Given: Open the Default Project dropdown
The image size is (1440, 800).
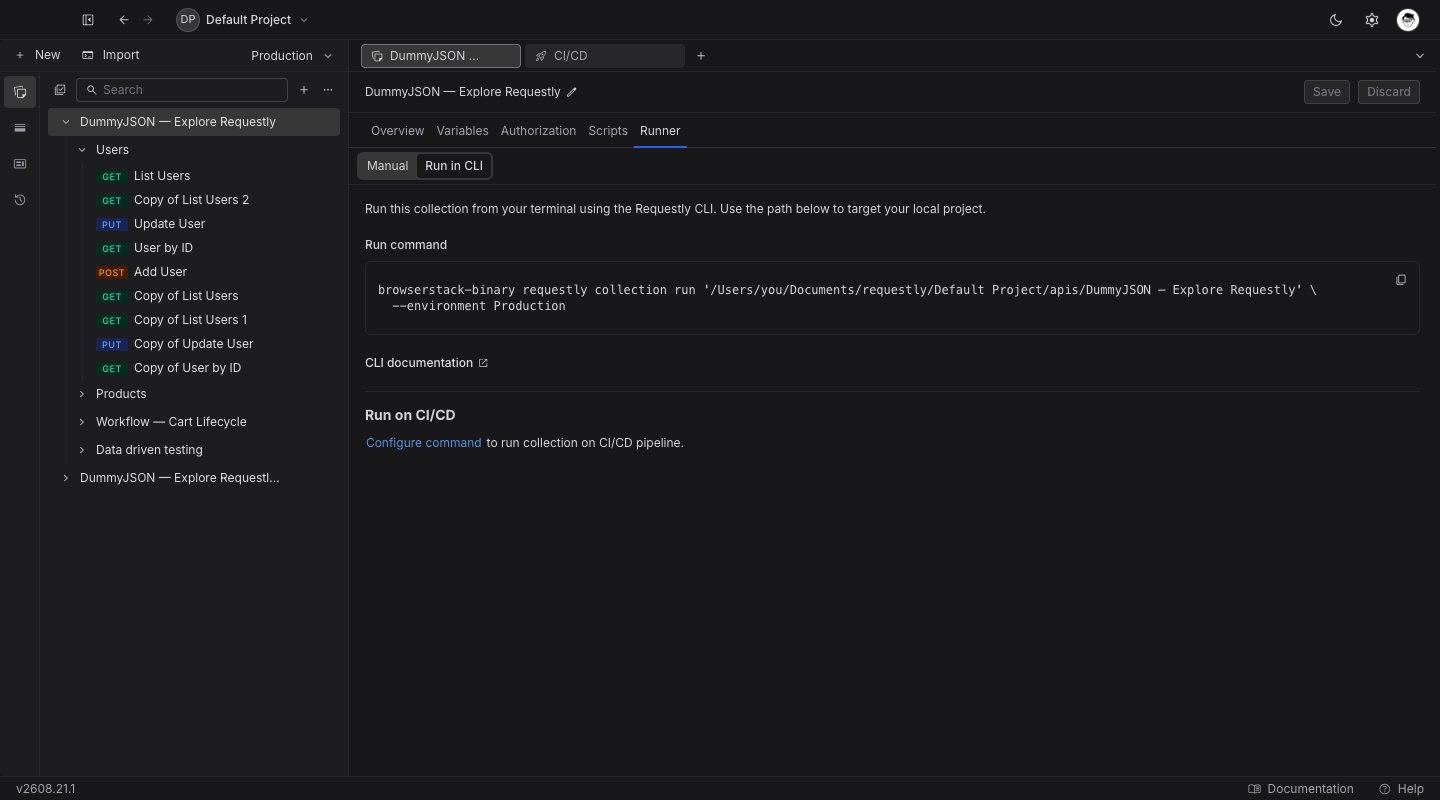Looking at the screenshot, I should tap(243, 20).
